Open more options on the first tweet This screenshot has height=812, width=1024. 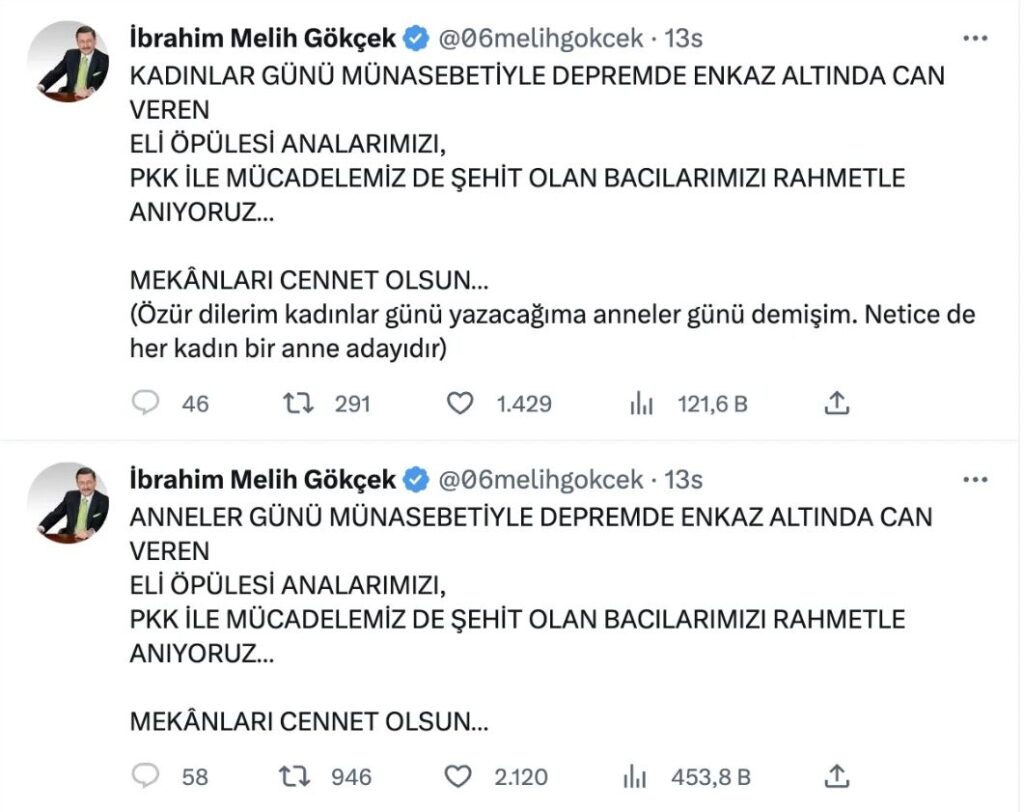point(975,39)
